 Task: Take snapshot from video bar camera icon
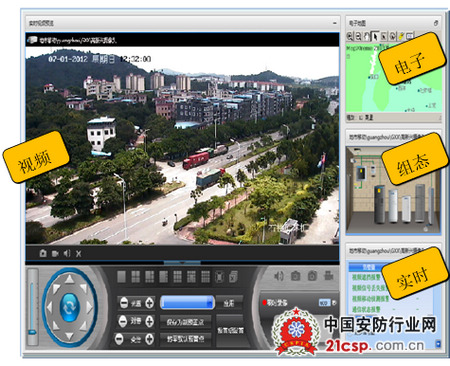[x=43, y=253]
